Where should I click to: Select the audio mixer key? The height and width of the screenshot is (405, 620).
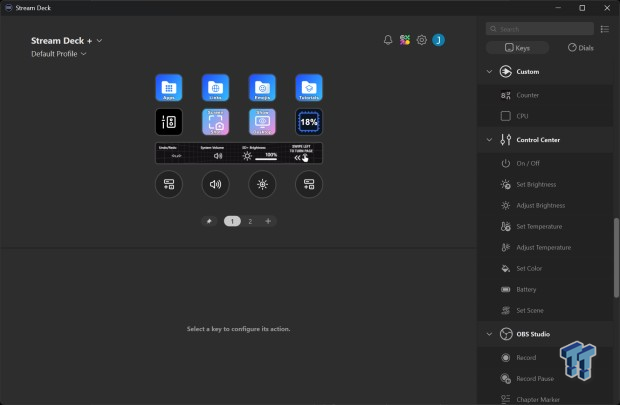pyautogui.click(x=169, y=122)
